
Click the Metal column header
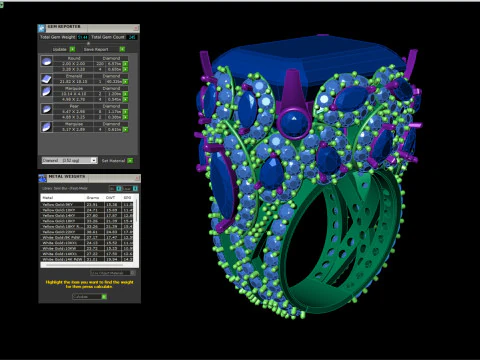pos(63,198)
